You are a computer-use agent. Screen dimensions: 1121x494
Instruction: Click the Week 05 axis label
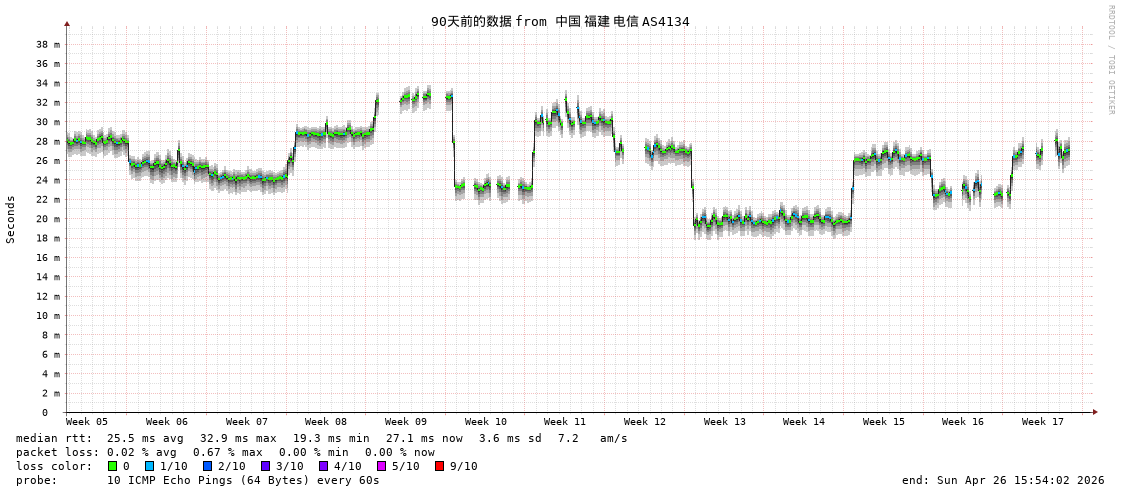(x=87, y=422)
